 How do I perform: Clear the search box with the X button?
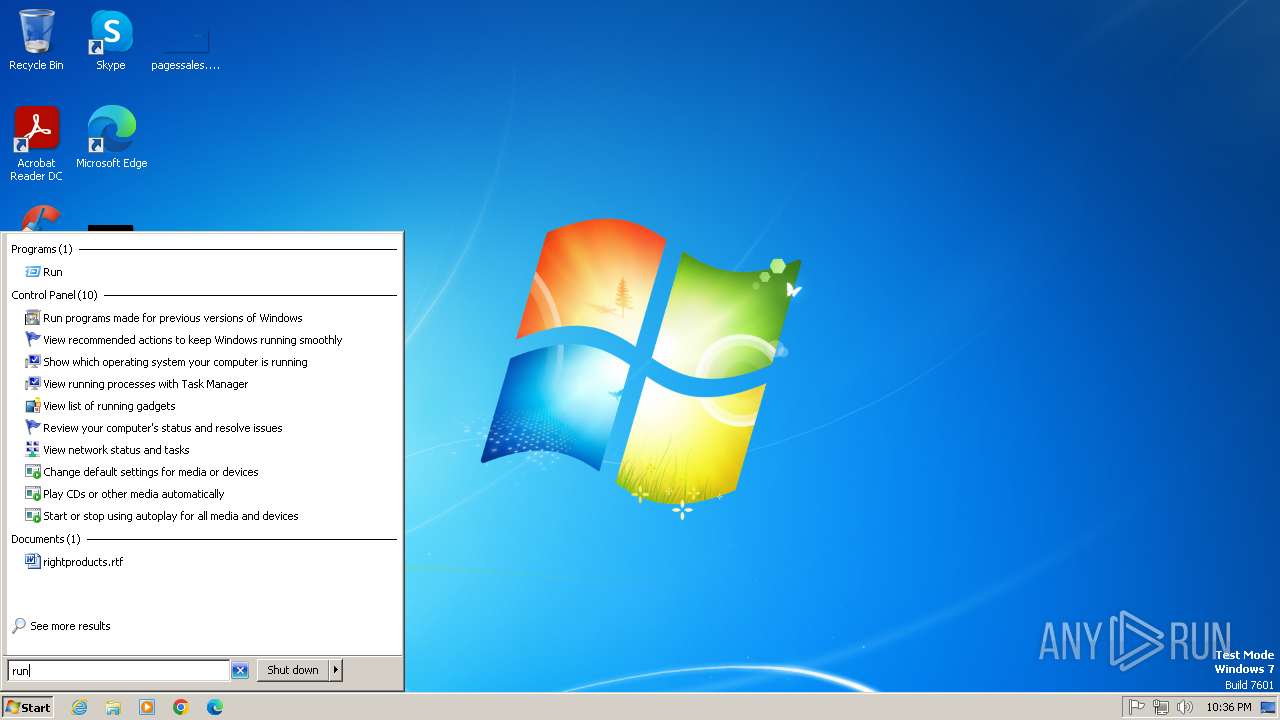pyautogui.click(x=240, y=671)
